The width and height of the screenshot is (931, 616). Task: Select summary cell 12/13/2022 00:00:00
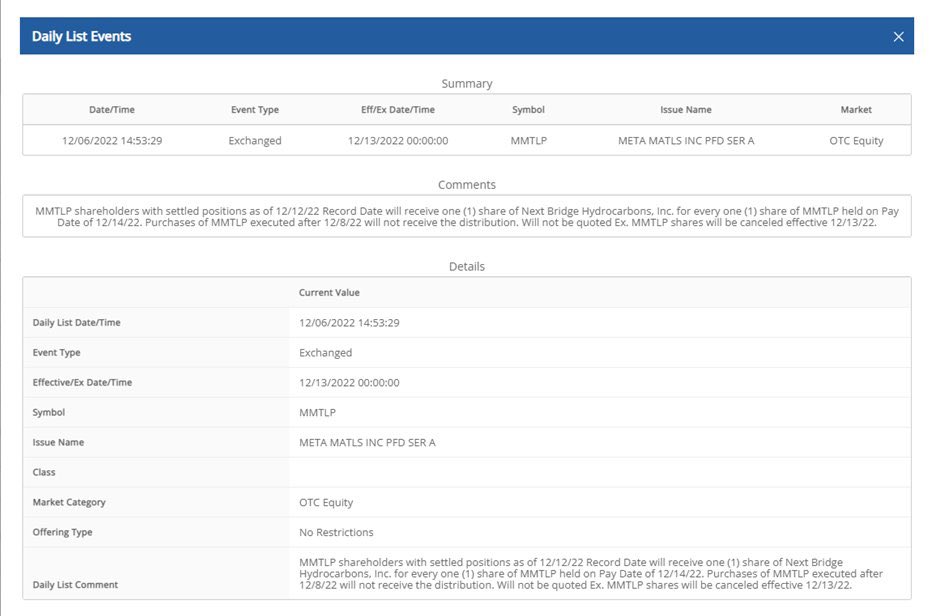pos(398,141)
